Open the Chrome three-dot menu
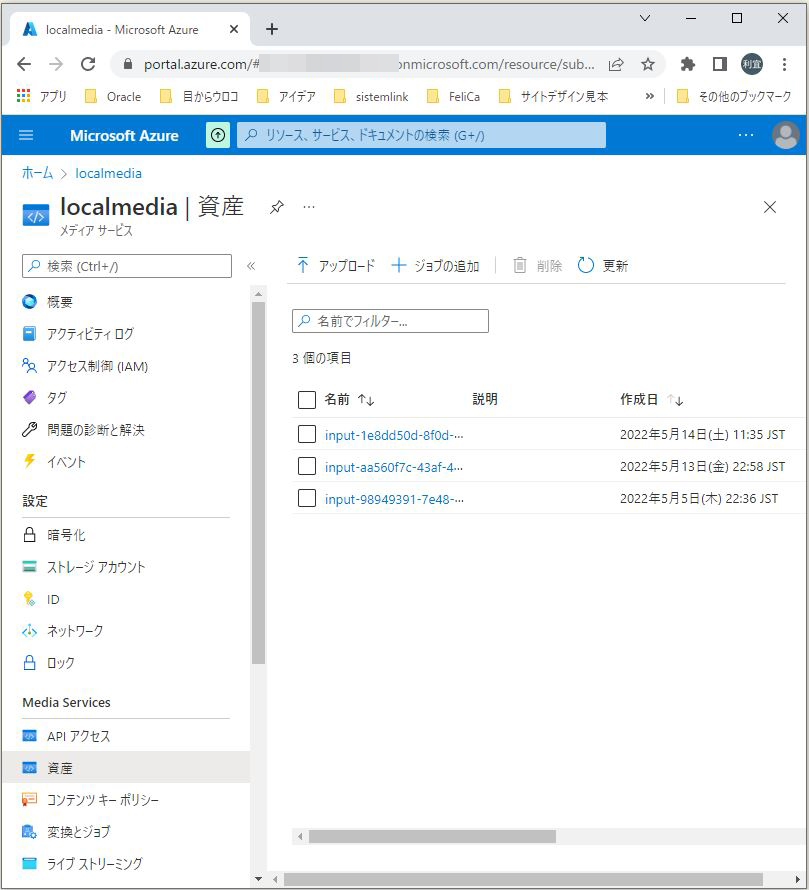 click(784, 64)
